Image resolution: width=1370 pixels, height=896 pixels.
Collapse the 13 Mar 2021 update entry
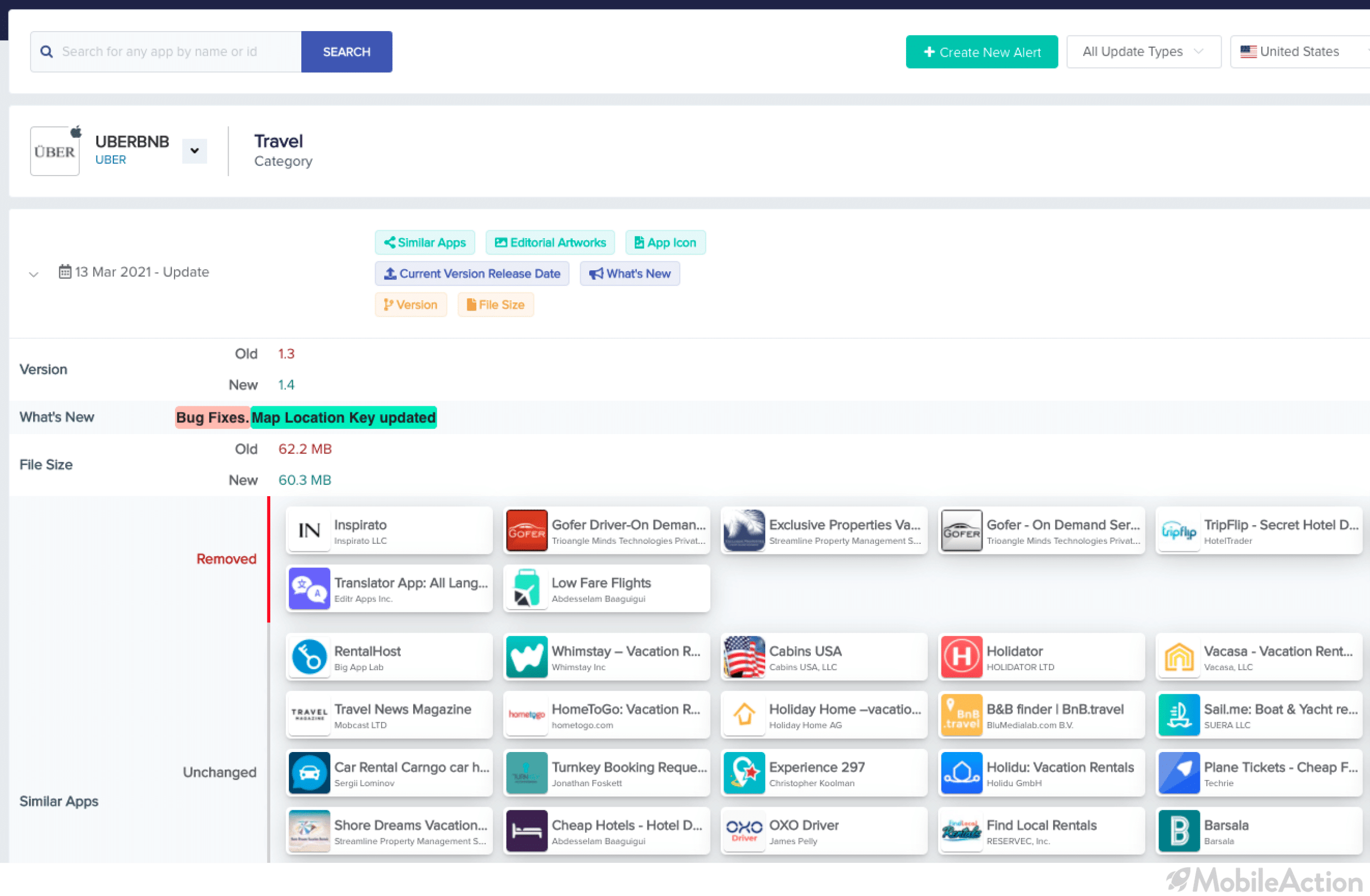tap(33, 274)
